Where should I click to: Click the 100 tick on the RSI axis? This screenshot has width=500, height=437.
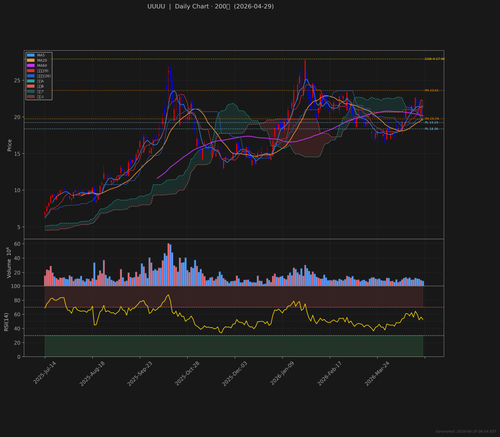click(16, 286)
